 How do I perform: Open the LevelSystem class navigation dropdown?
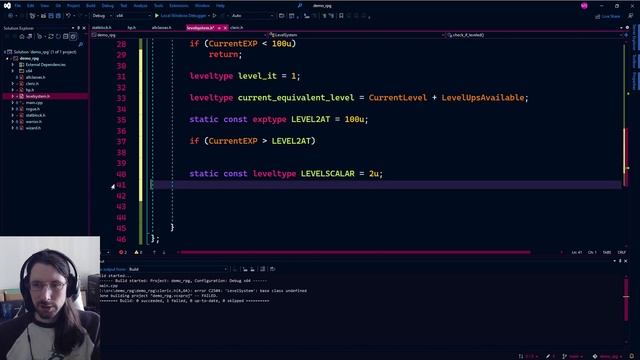[x=356, y=35]
